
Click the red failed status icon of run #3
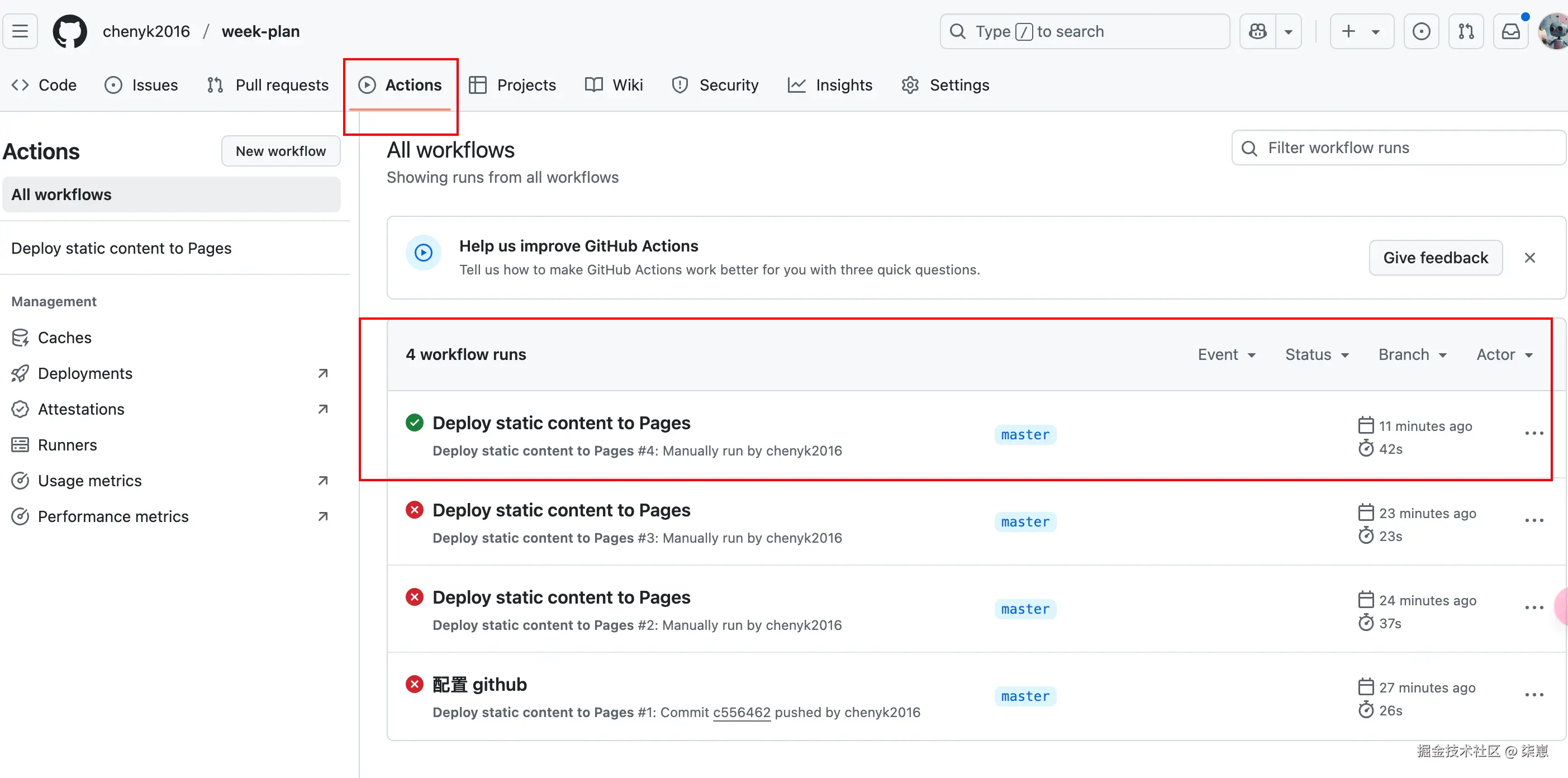[x=415, y=510]
